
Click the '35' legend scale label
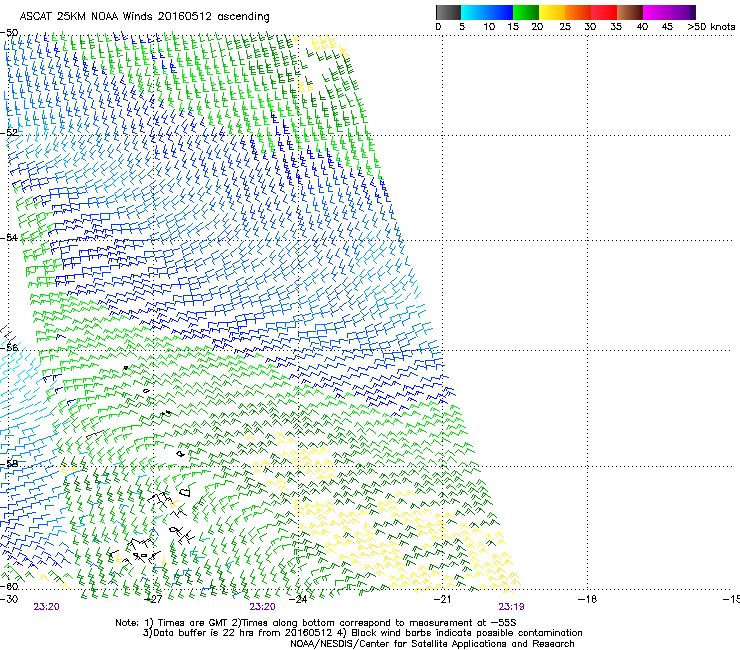point(616,27)
